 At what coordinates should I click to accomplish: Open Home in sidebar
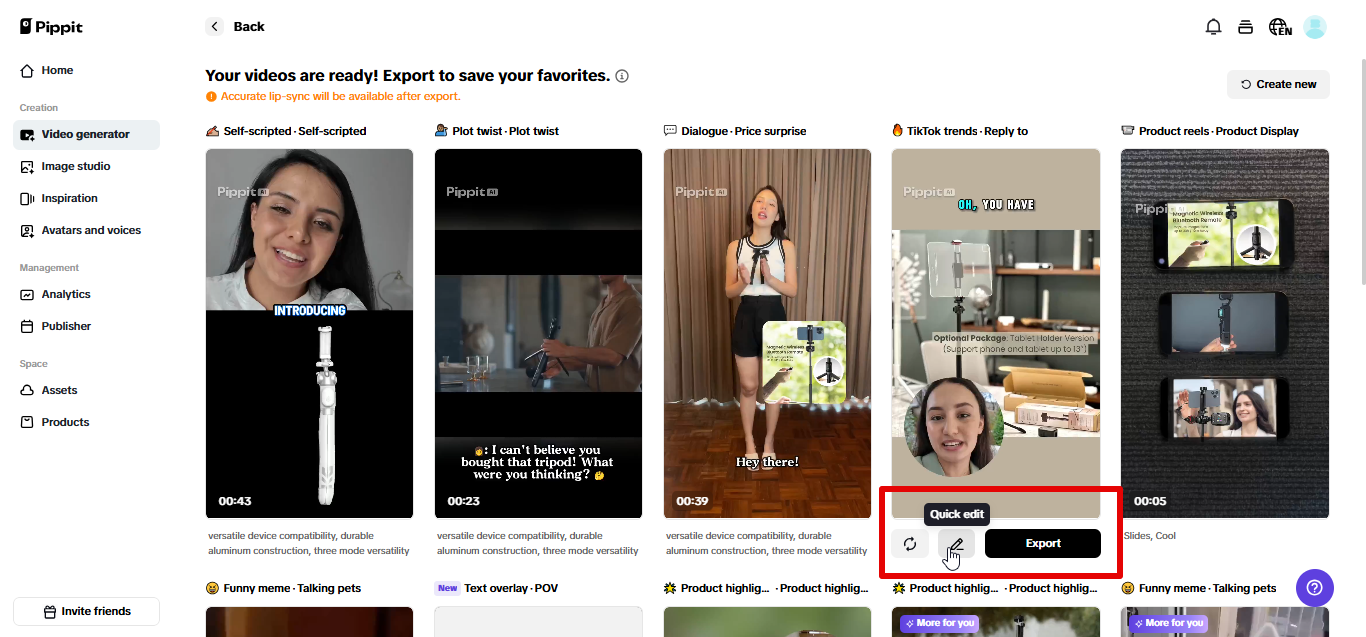(86, 70)
